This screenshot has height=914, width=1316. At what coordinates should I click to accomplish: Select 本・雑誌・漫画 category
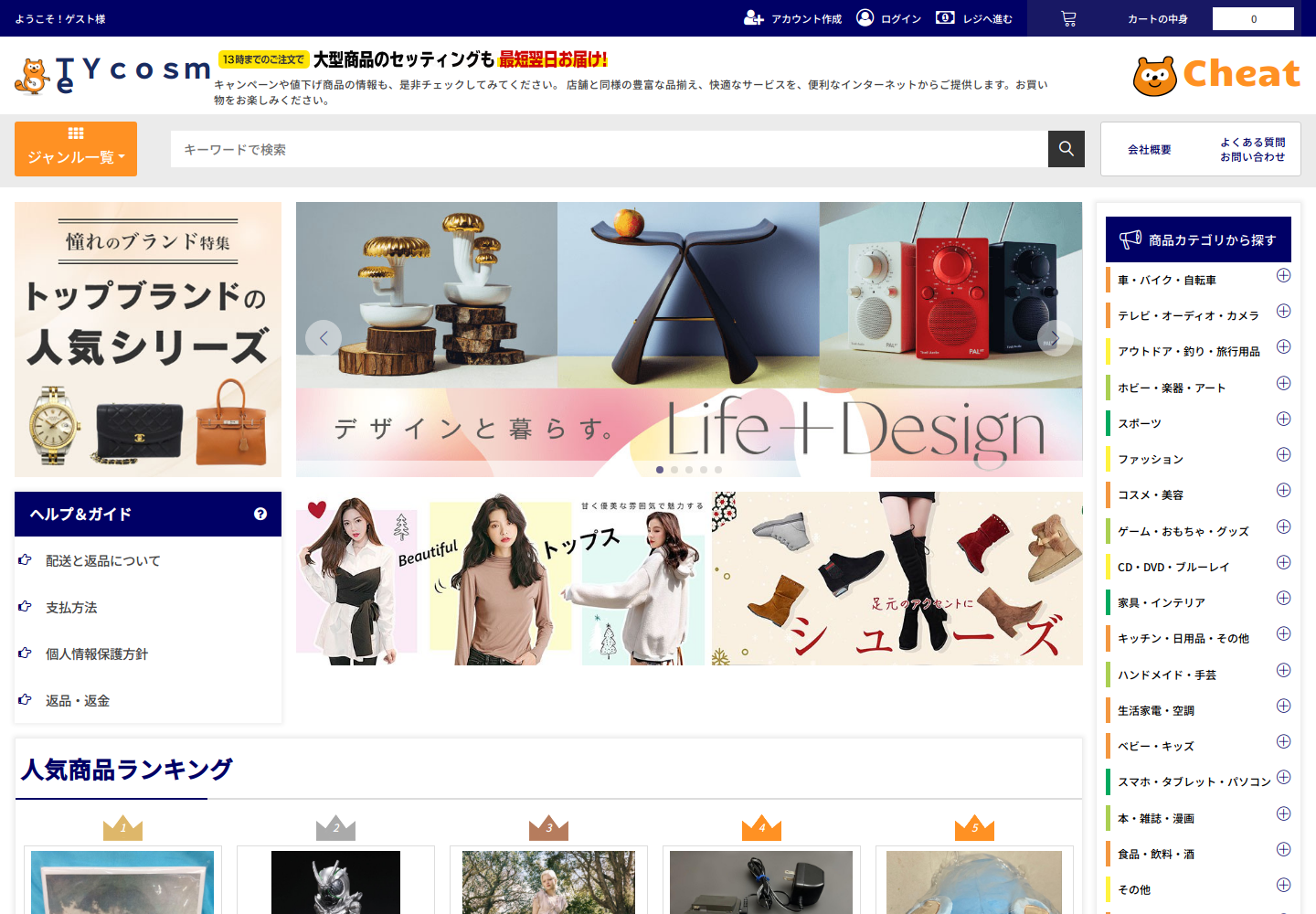1155,818
